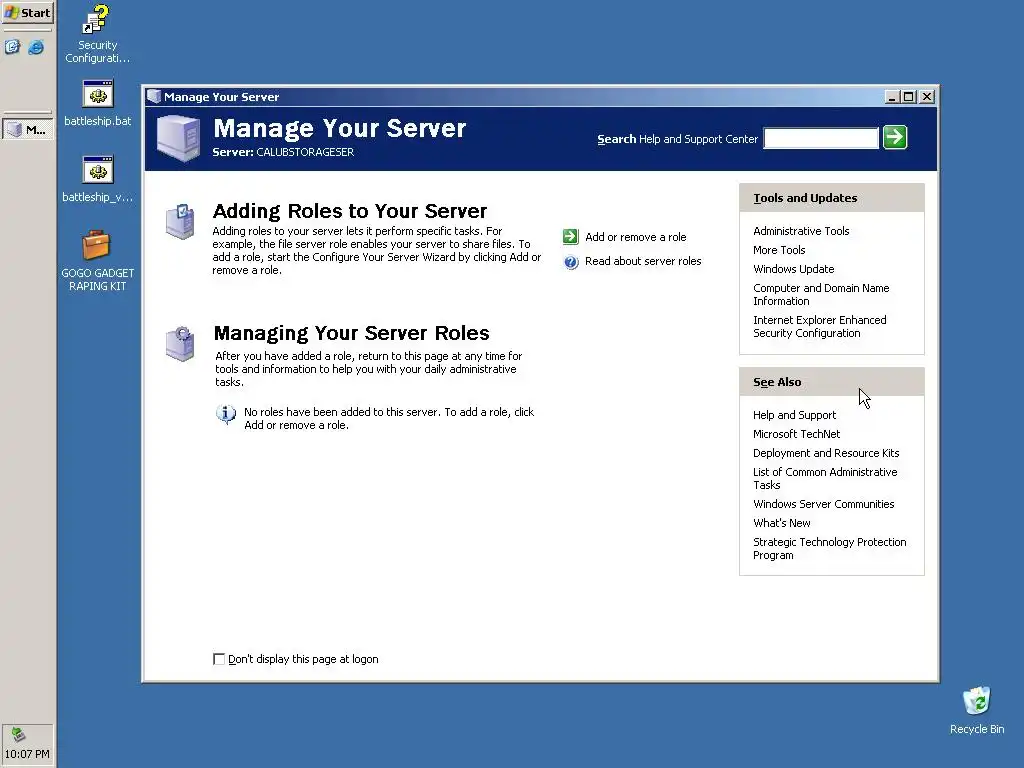Open Internet Explorer Enhanced Security Configuration link
The height and width of the screenshot is (768, 1024).
[x=820, y=327]
